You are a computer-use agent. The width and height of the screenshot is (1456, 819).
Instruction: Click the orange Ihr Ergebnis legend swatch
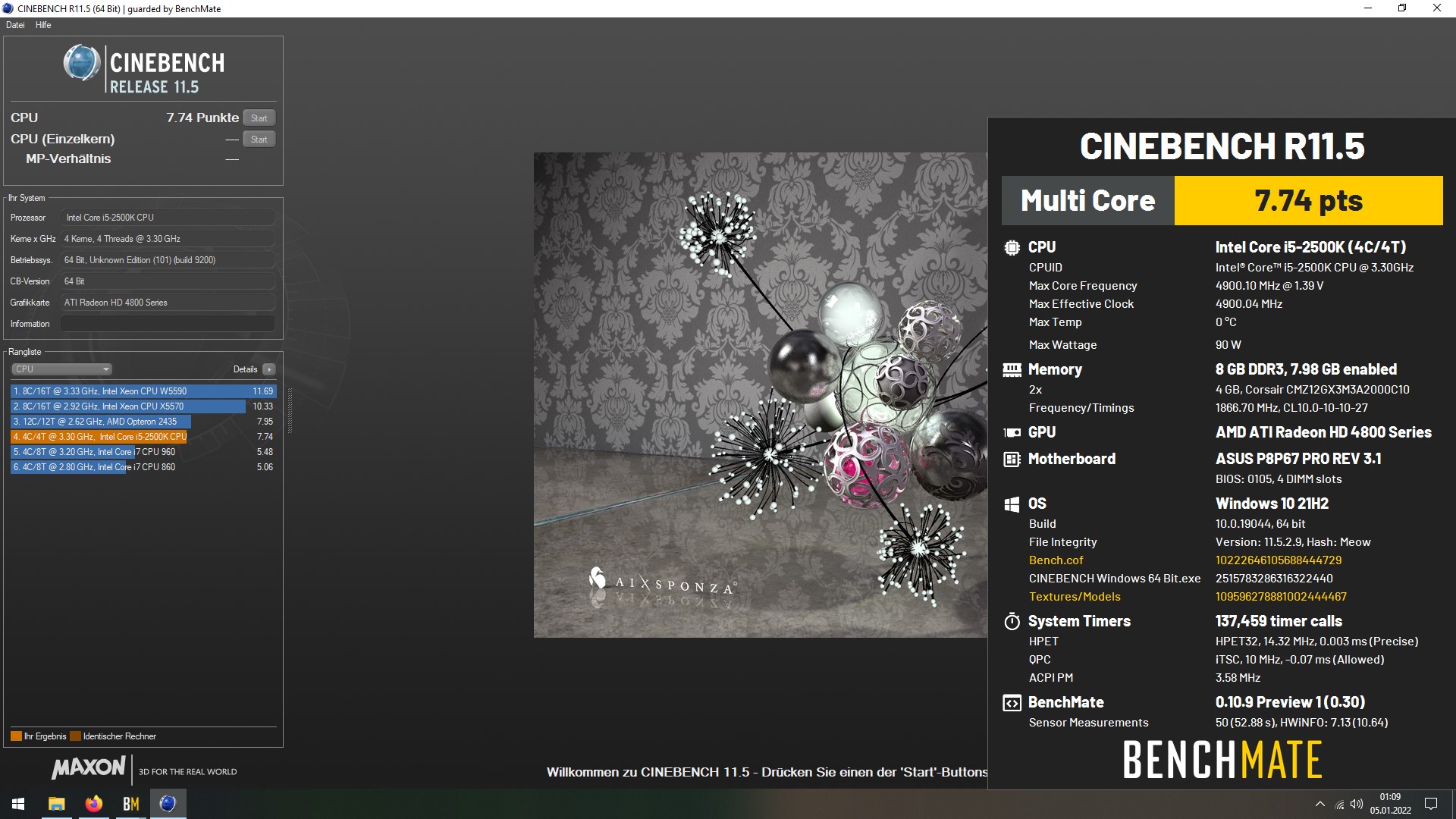(16, 736)
